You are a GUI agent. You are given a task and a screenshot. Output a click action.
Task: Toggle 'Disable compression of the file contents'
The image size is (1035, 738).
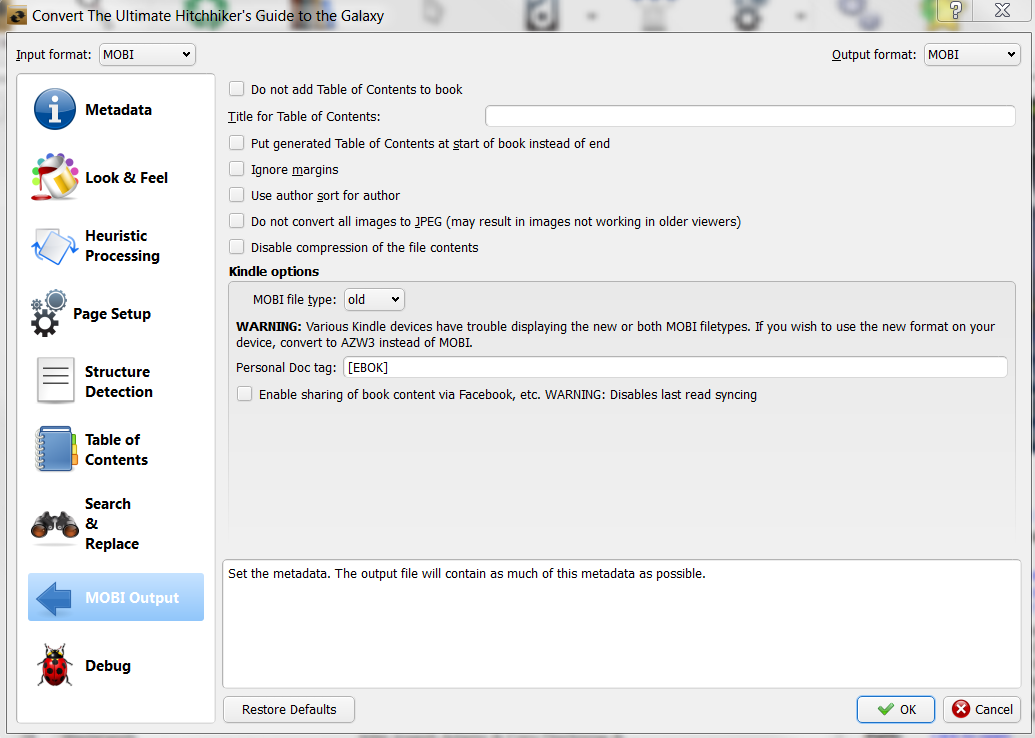[x=236, y=247]
